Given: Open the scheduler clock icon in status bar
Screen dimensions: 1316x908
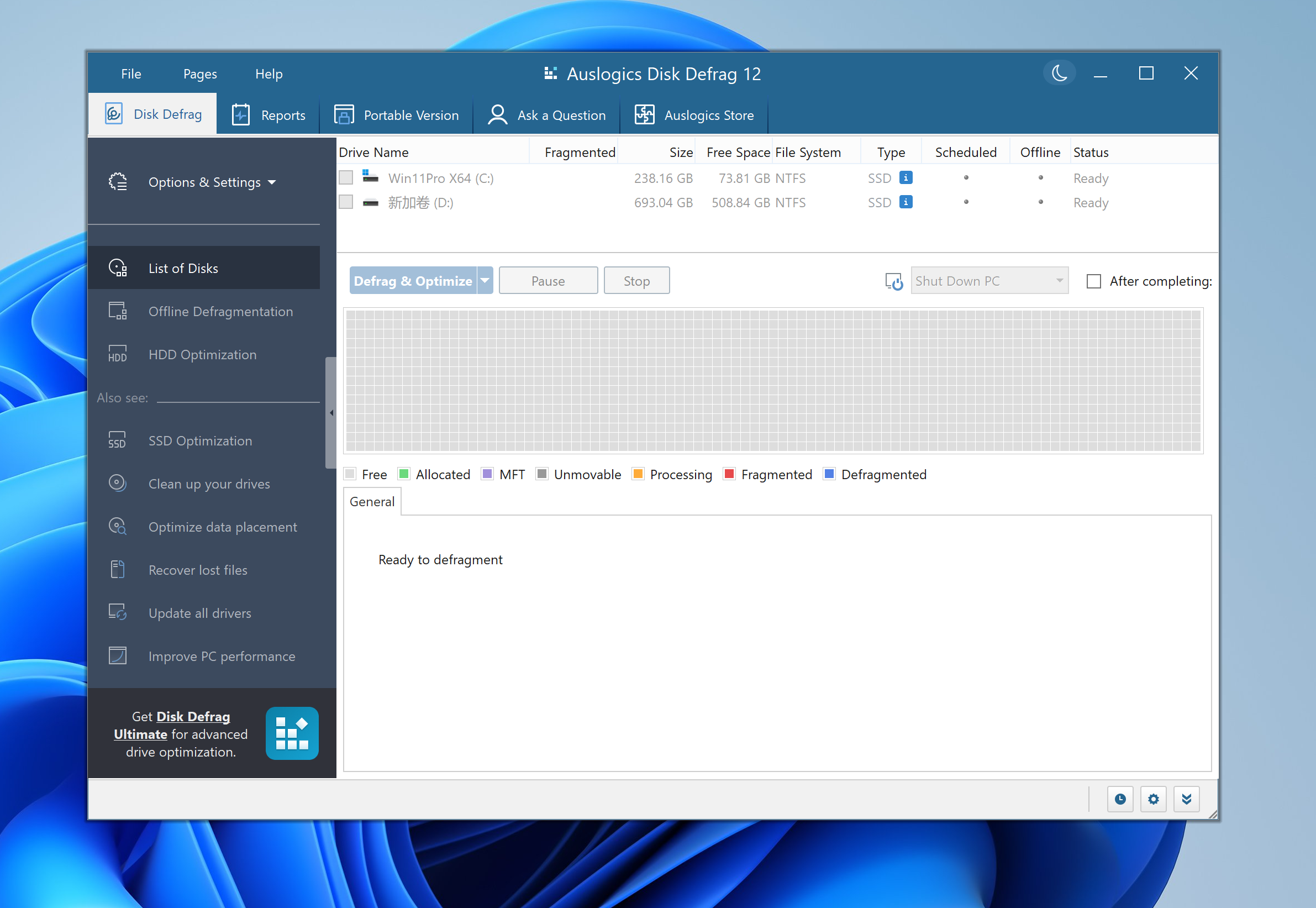Looking at the screenshot, I should [1120, 799].
